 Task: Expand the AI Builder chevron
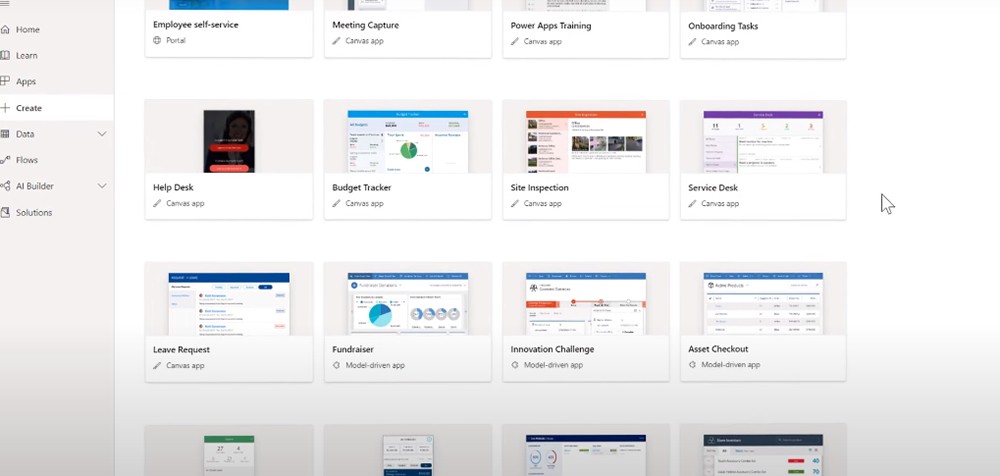point(101,186)
